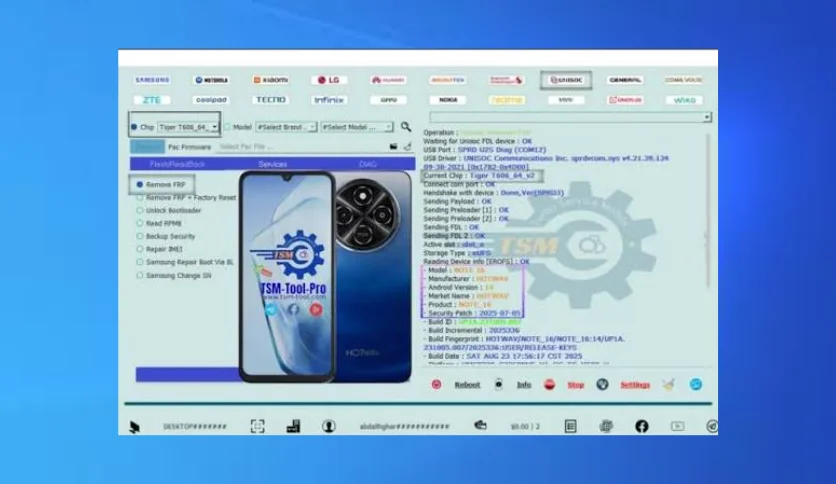Click the credits wallet icon near $0.00

(x=480, y=425)
